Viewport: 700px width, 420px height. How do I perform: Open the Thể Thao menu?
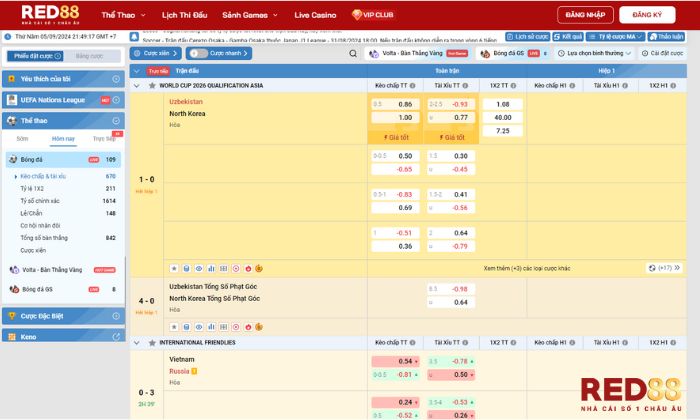tap(123, 15)
